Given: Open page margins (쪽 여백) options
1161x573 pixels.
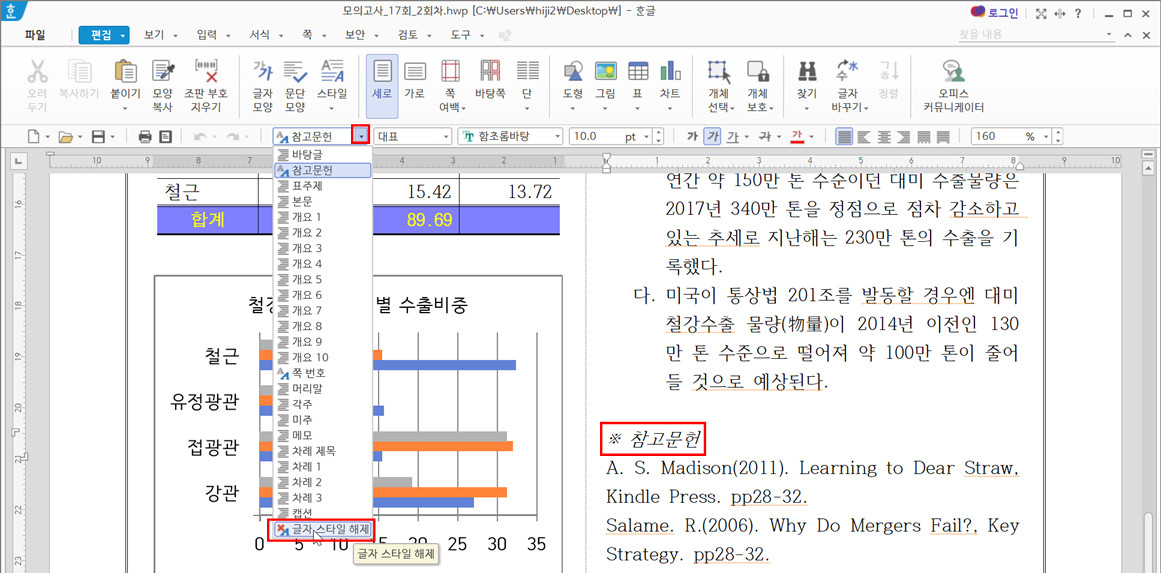Looking at the screenshot, I should [450, 86].
